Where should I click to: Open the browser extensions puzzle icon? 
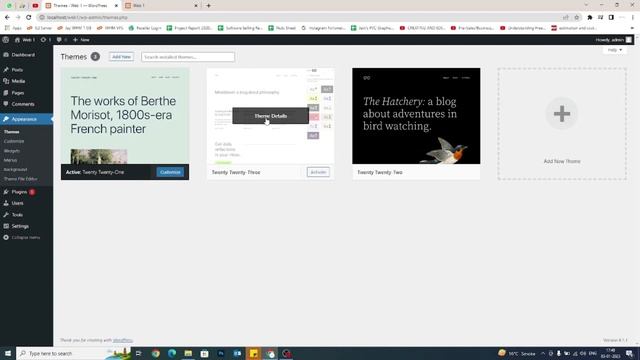(589, 18)
